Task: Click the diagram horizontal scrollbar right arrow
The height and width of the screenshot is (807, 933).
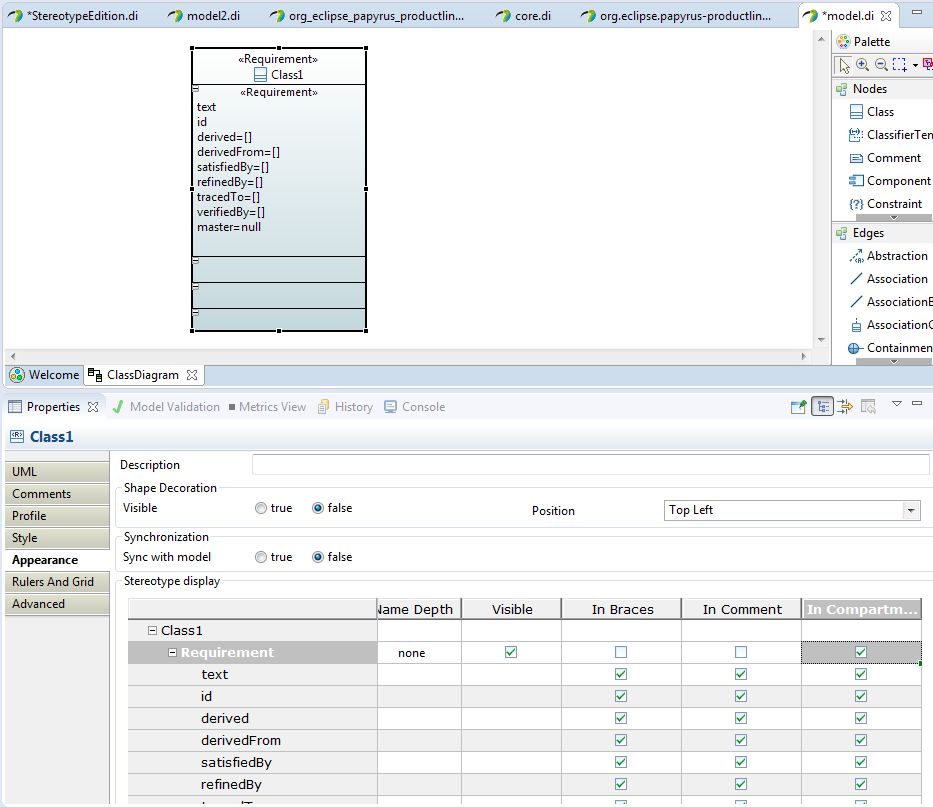Action: click(x=804, y=356)
